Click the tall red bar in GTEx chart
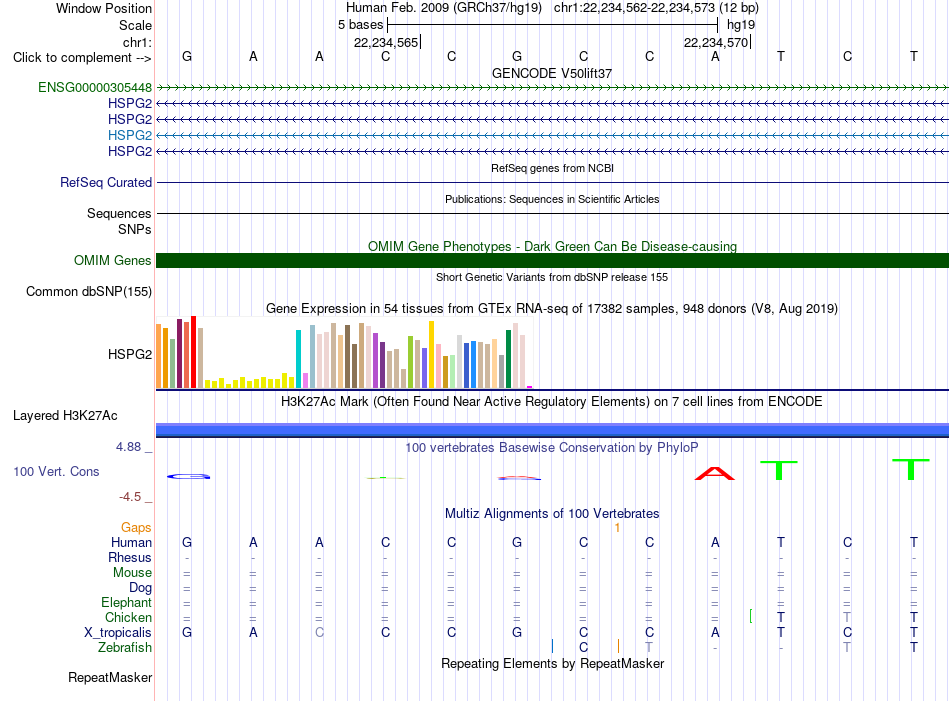The height and width of the screenshot is (701, 950). 194,352
